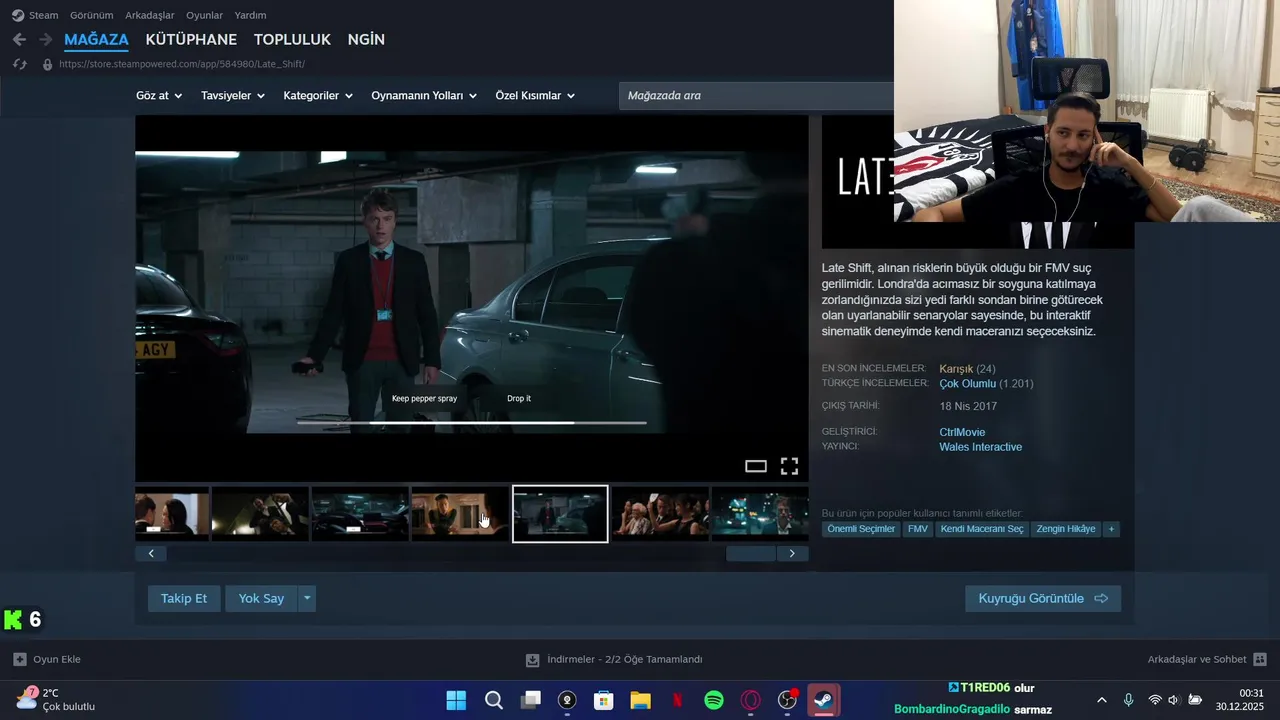Show hidden system tray icons
The image size is (1280, 720).
(1102, 700)
